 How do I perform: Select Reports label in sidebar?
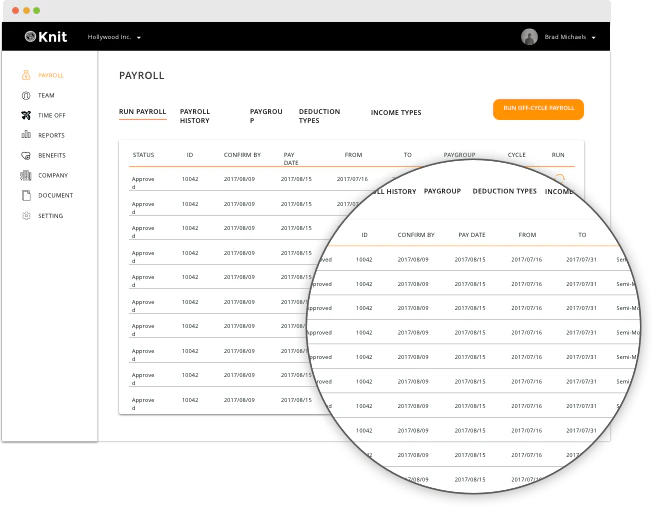tap(52, 135)
